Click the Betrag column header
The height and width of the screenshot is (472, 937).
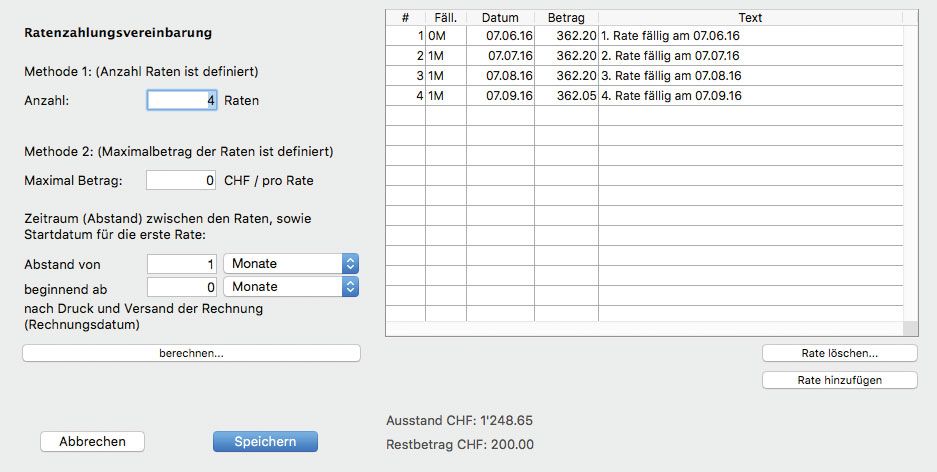click(566, 18)
